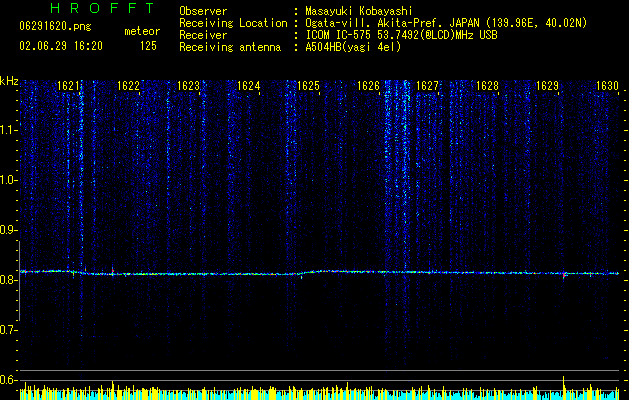This screenshot has width=629, height=400.
Task: Click the 1.1 kHz axis label
Action: [8, 130]
